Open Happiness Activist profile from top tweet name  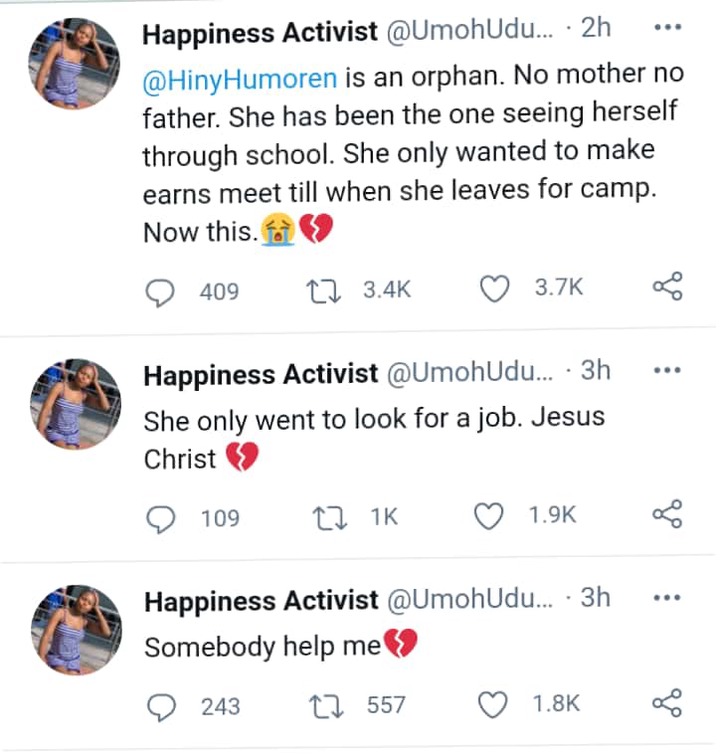(x=260, y=33)
